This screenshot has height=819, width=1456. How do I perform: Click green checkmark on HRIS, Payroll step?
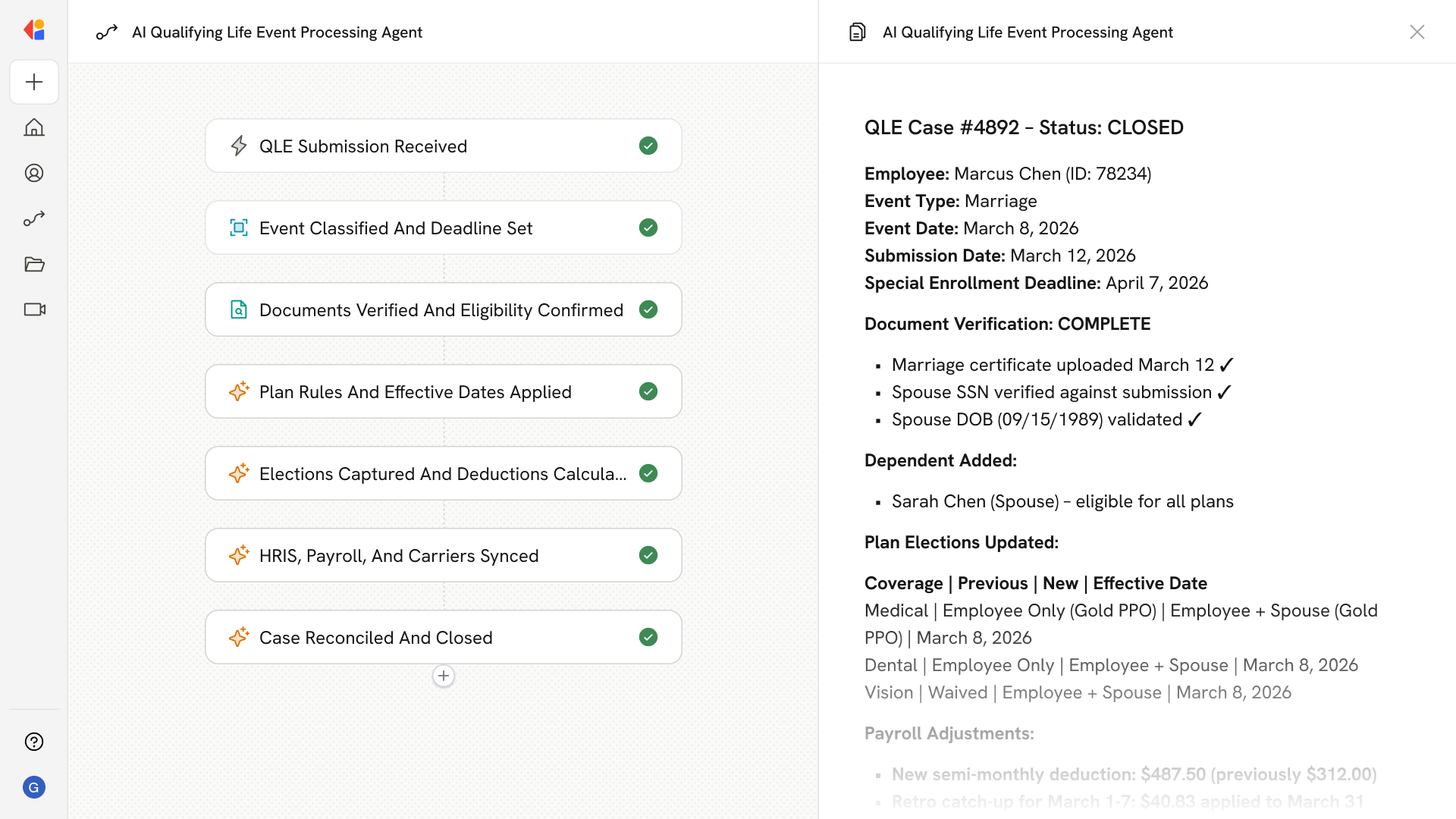pos(648,555)
